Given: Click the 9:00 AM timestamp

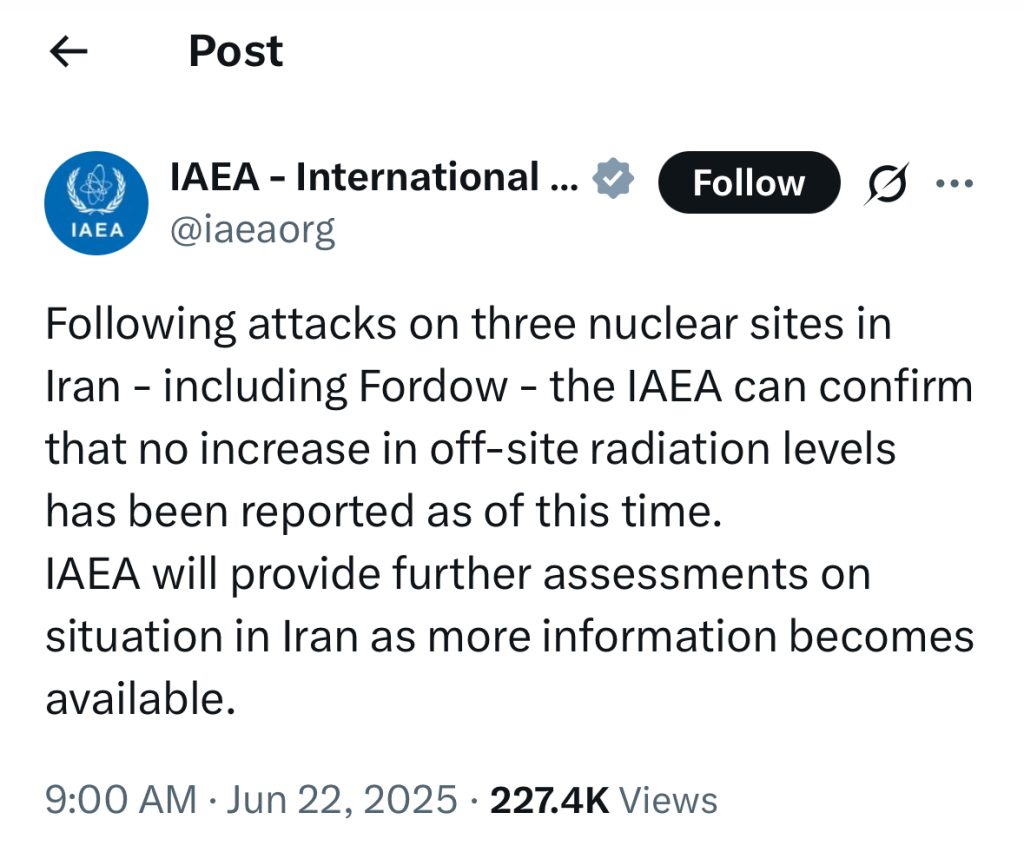Looking at the screenshot, I should point(121,800).
